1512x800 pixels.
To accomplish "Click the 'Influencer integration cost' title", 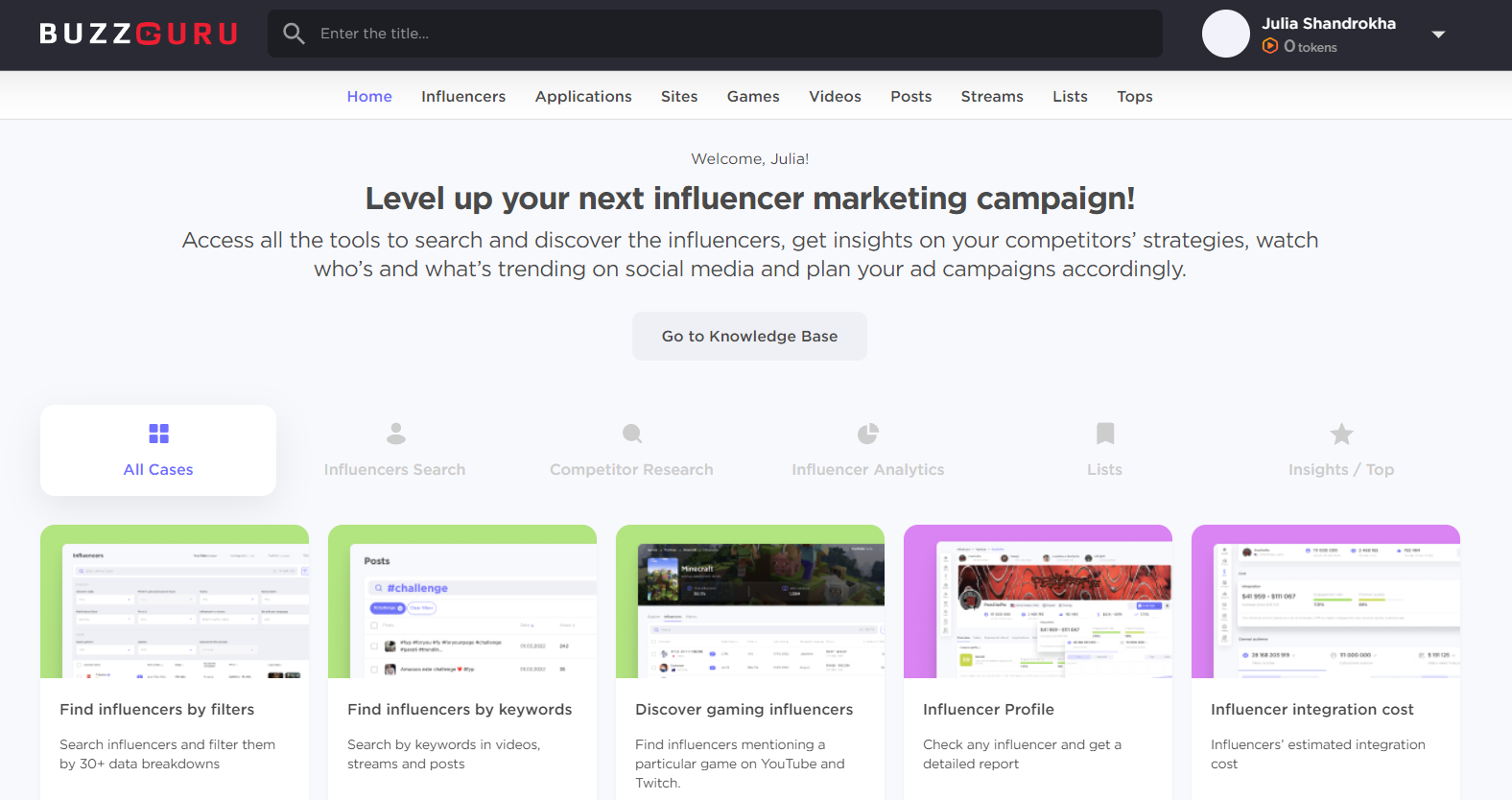I will 1312,709.
